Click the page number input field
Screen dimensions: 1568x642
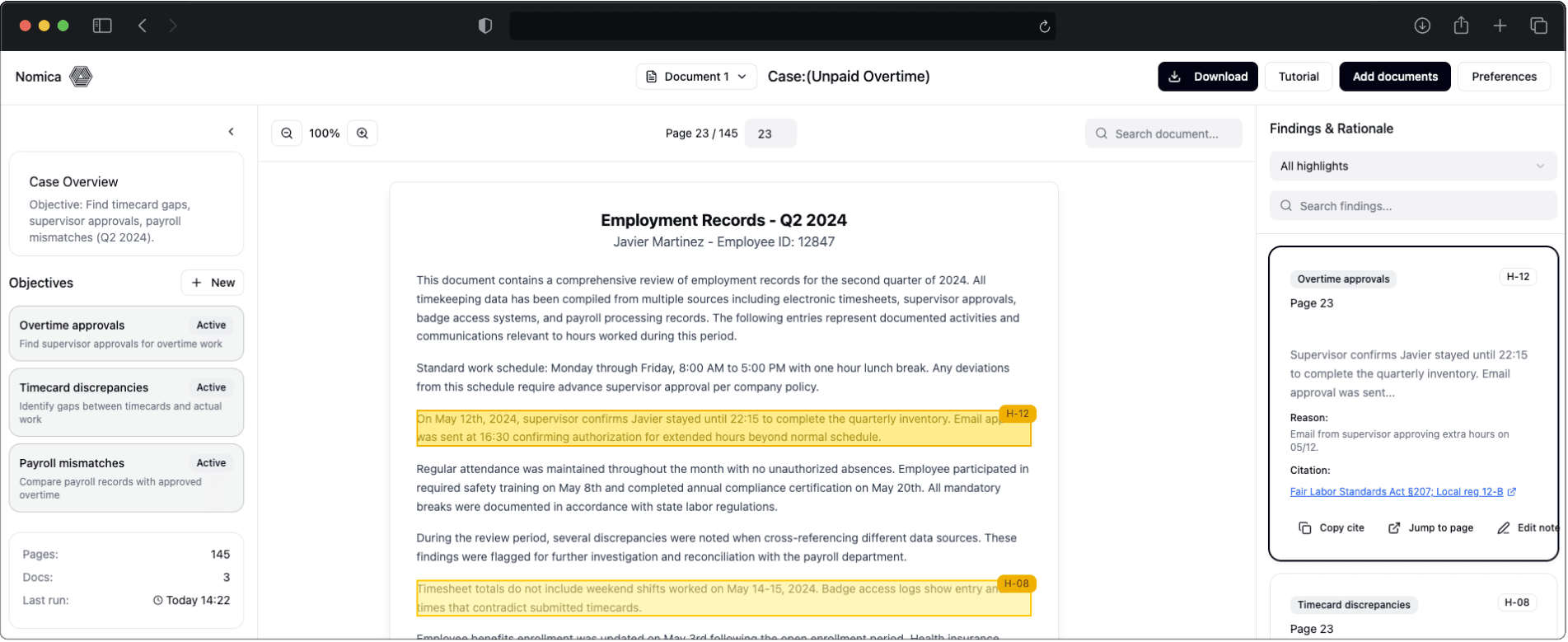770,134
